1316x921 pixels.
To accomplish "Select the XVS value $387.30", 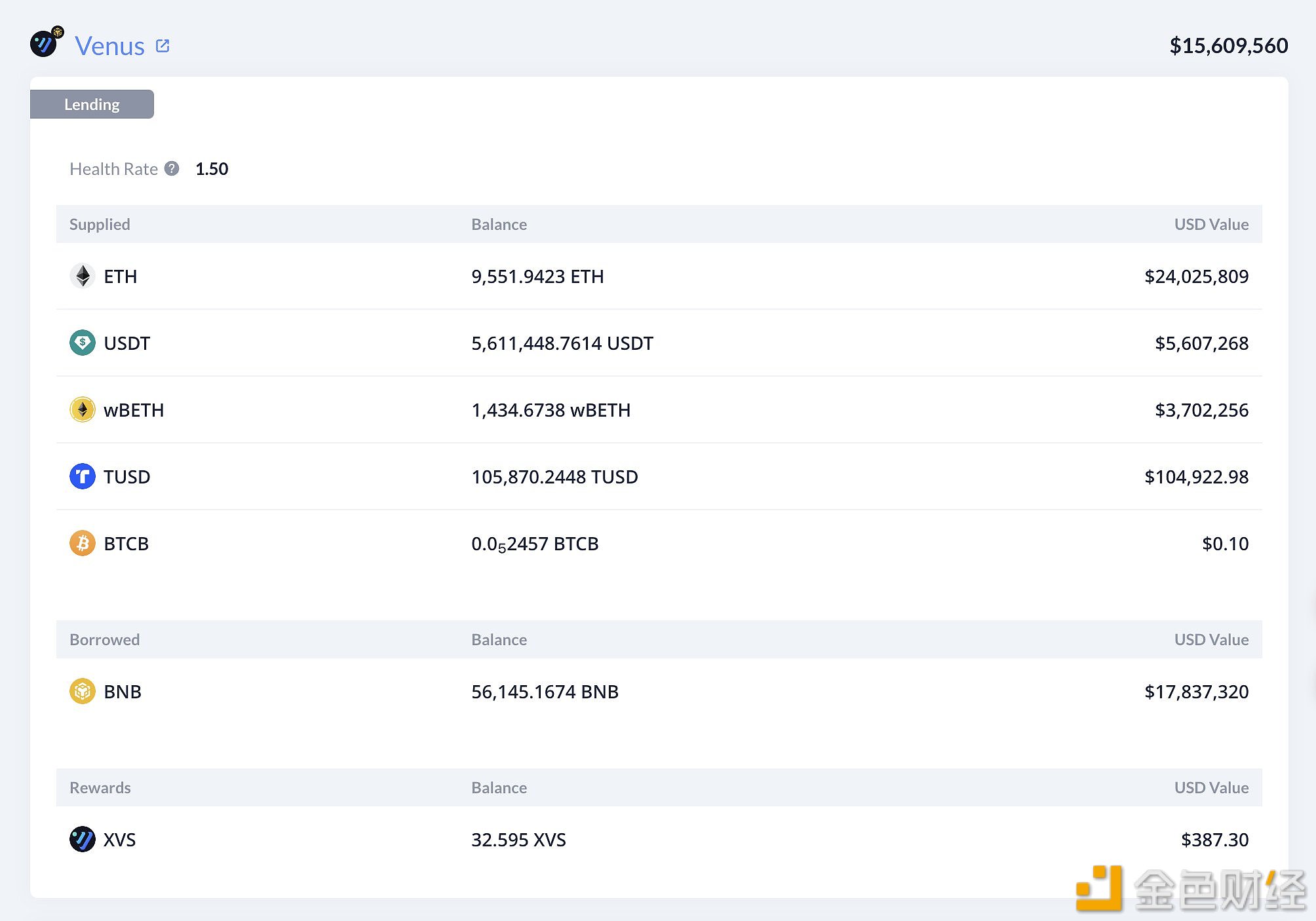I will point(1214,840).
